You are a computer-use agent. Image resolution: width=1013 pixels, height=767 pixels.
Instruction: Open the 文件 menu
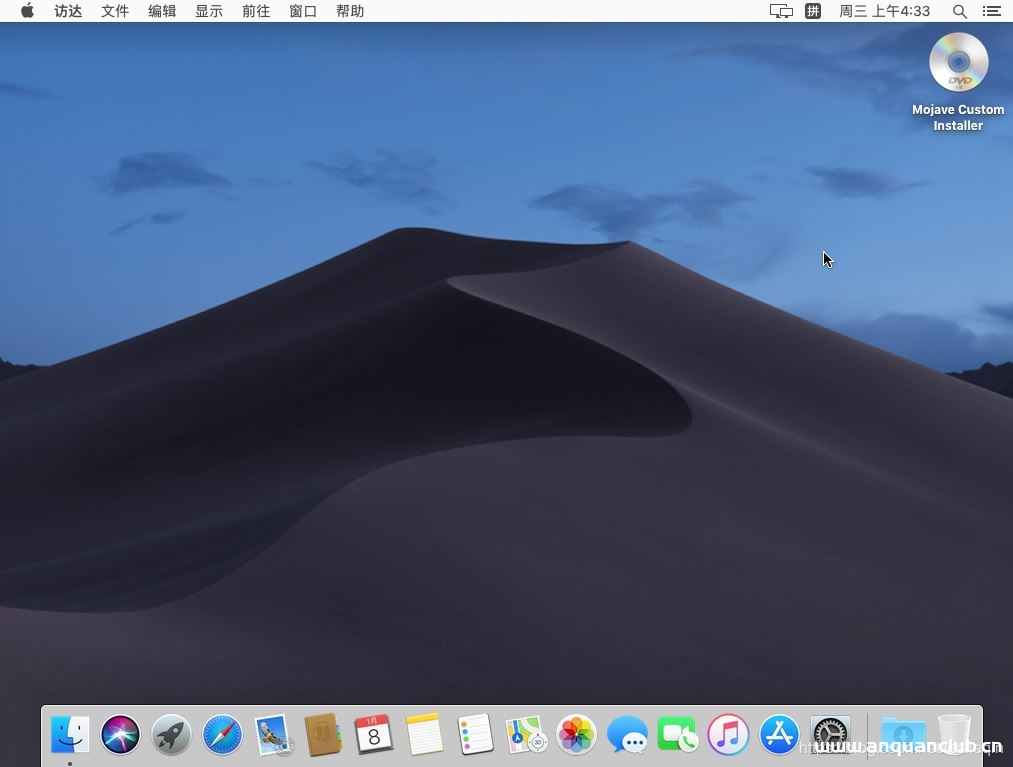(115, 11)
